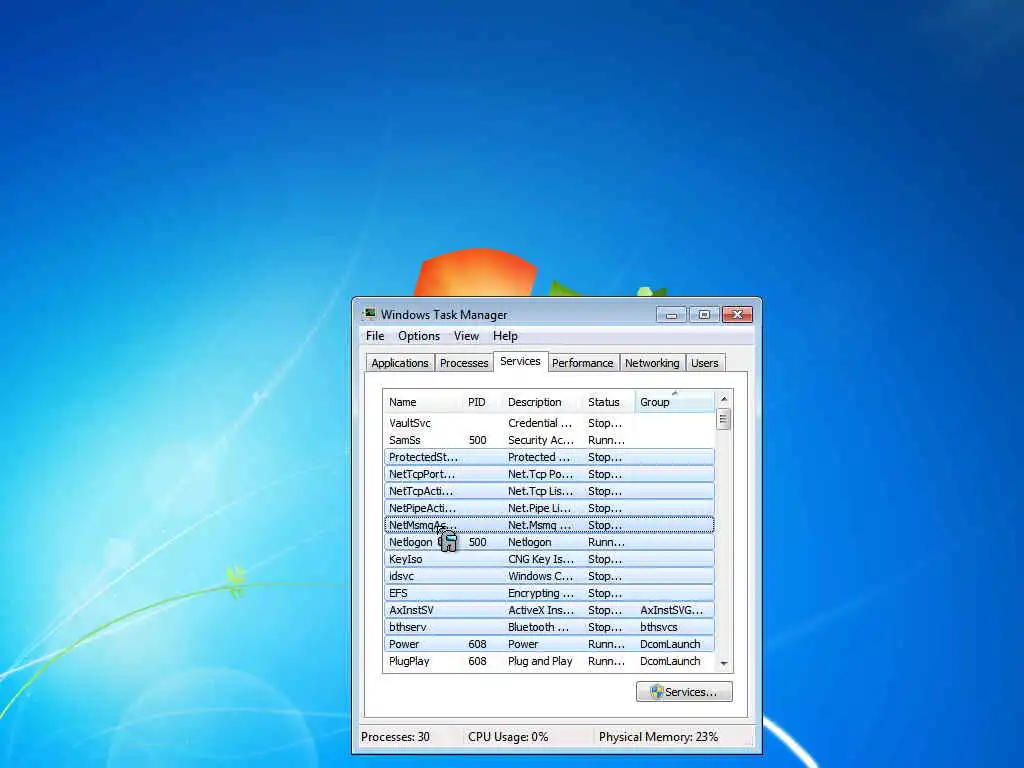Sort services by PID column header

pyautogui.click(x=482, y=402)
